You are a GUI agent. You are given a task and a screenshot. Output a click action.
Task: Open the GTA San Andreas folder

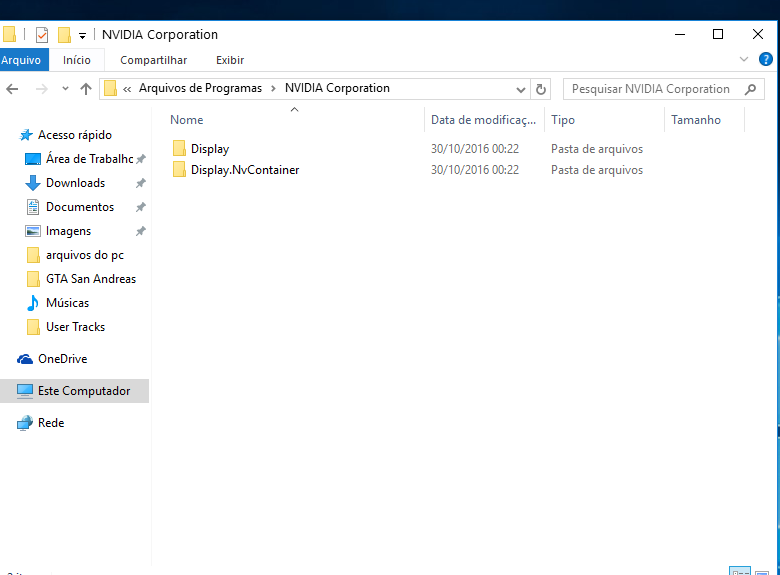click(x=91, y=279)
